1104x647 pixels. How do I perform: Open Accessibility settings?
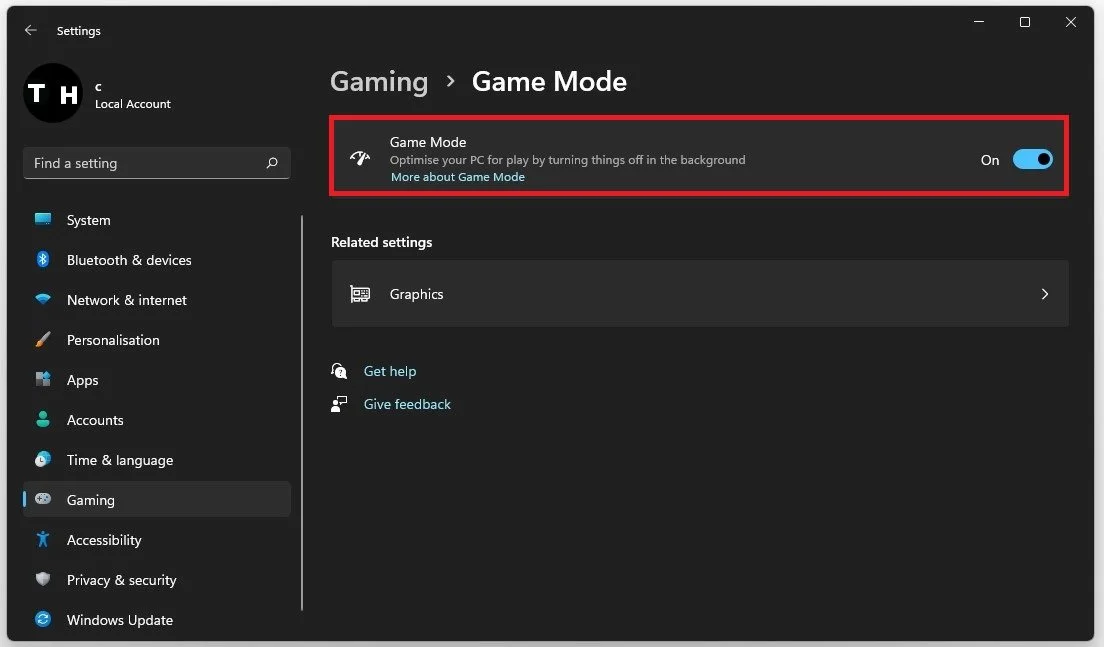coord(157,540)
